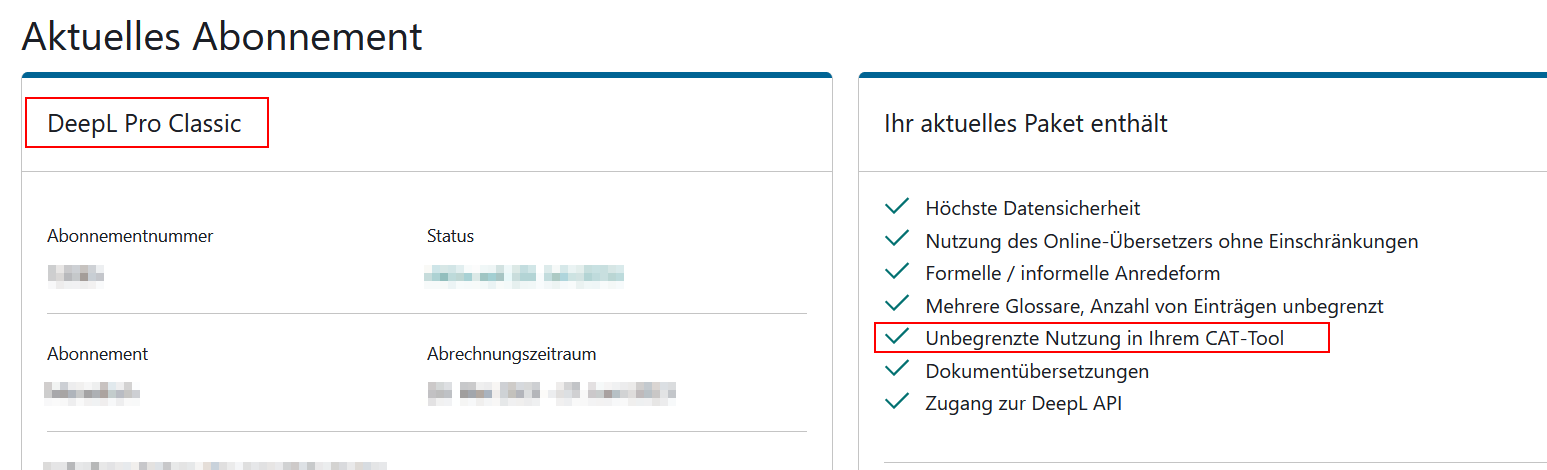The image size is (1547, 470).
Task: Click the checkmark beside Formelle / informelle Anredeform
Action: pyautogui.click(x=897, y=272)
